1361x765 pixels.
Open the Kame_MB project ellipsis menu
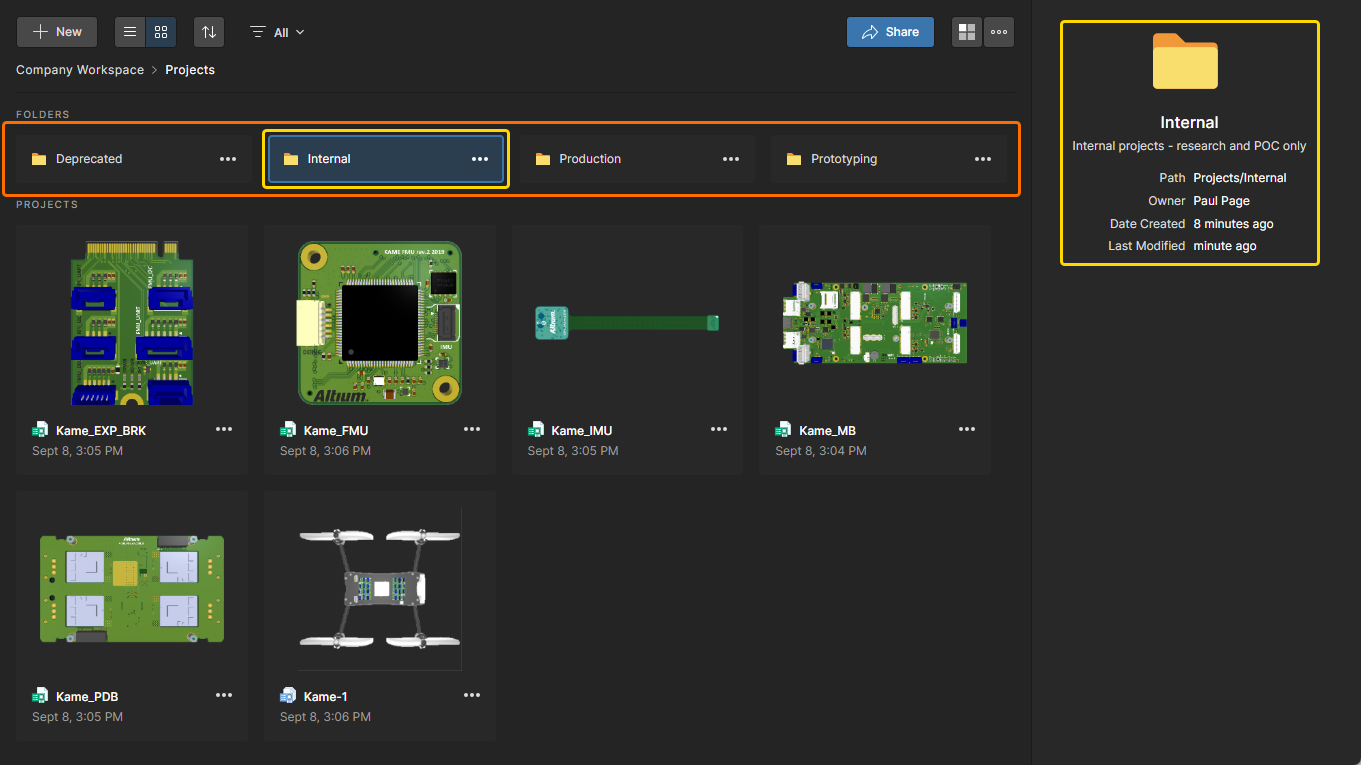(967, 430)
